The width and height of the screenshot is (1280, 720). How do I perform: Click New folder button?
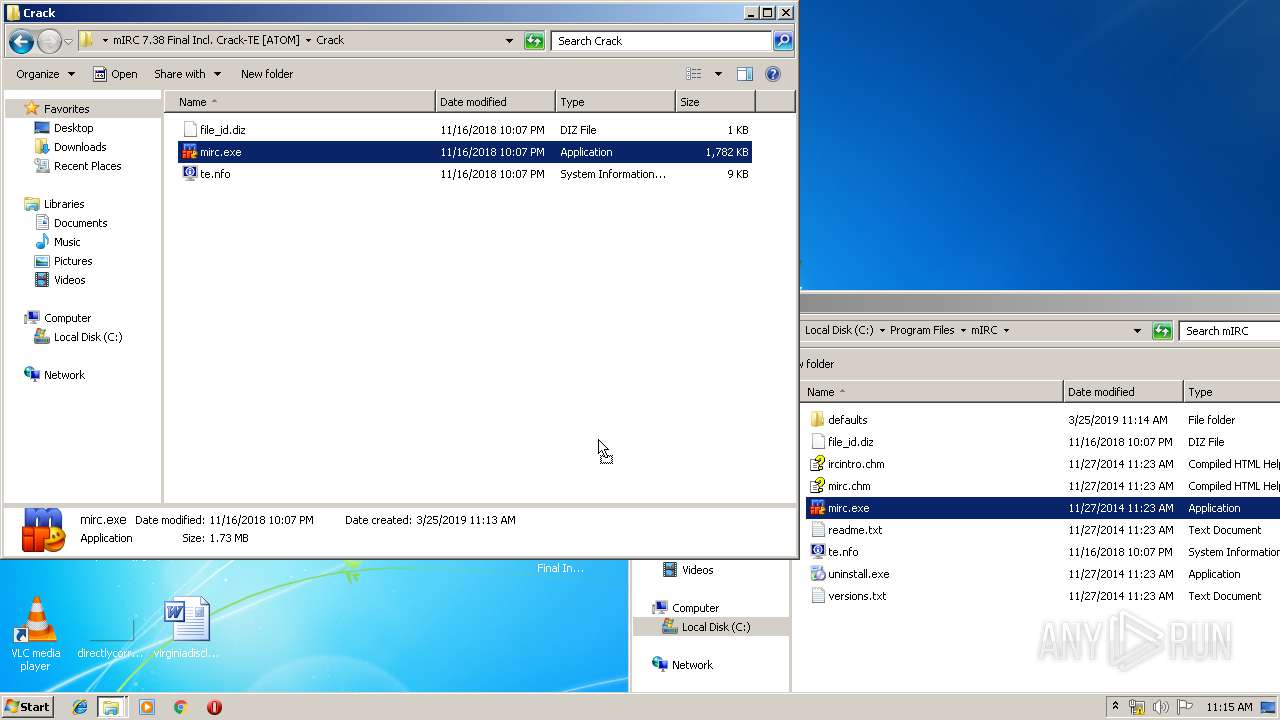(267, 74)
